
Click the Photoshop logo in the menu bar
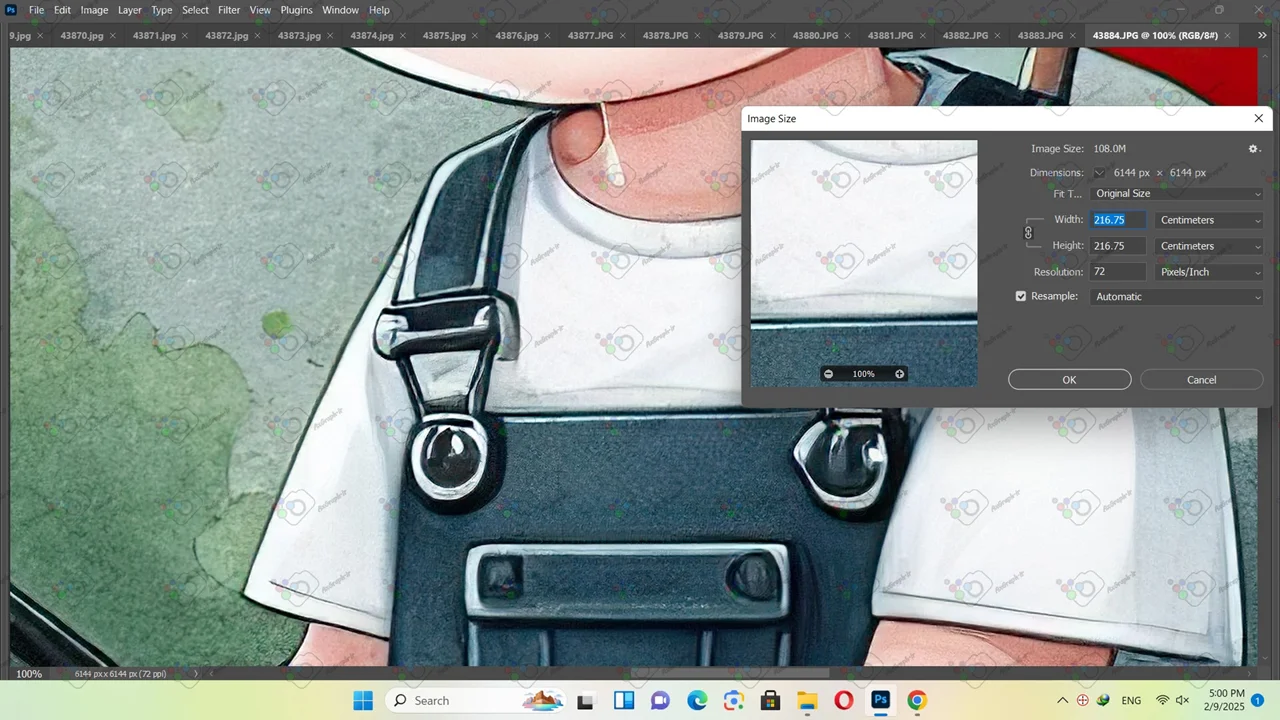pos(11,10)
